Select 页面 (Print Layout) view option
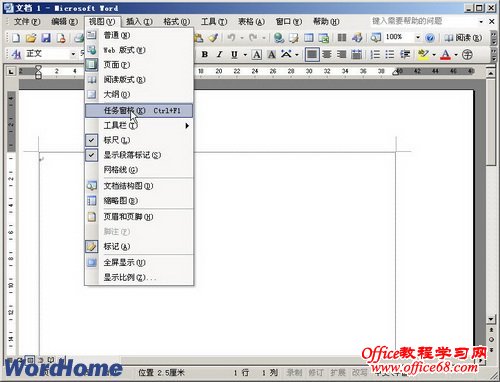This screenshot has height=382, width=500. click(139, 65)
